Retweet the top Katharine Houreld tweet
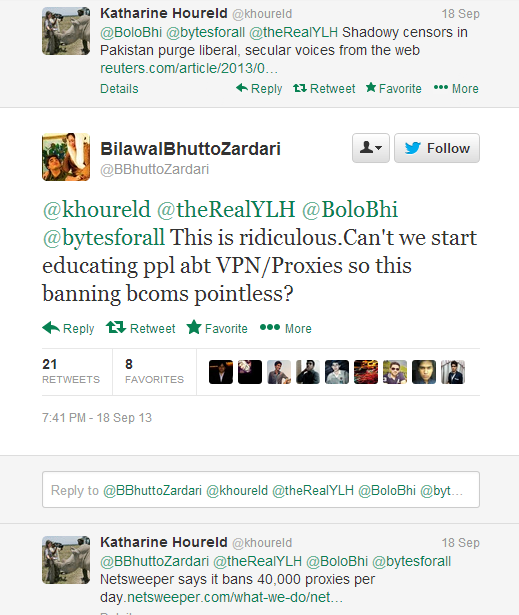Viewport: 519px width, 615px height. click(x=324, y=89)
